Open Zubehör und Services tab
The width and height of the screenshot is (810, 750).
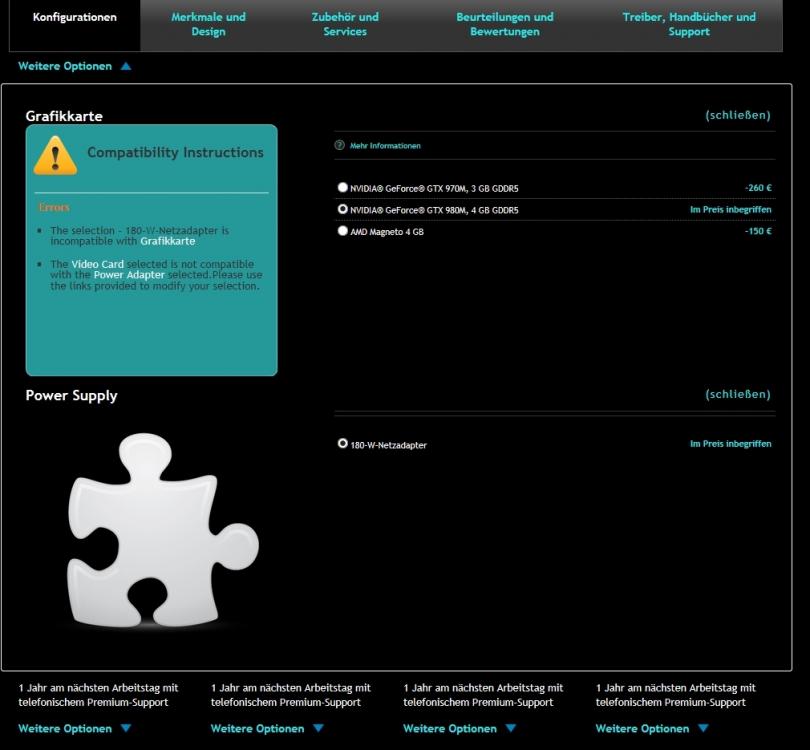click(345, 24)
